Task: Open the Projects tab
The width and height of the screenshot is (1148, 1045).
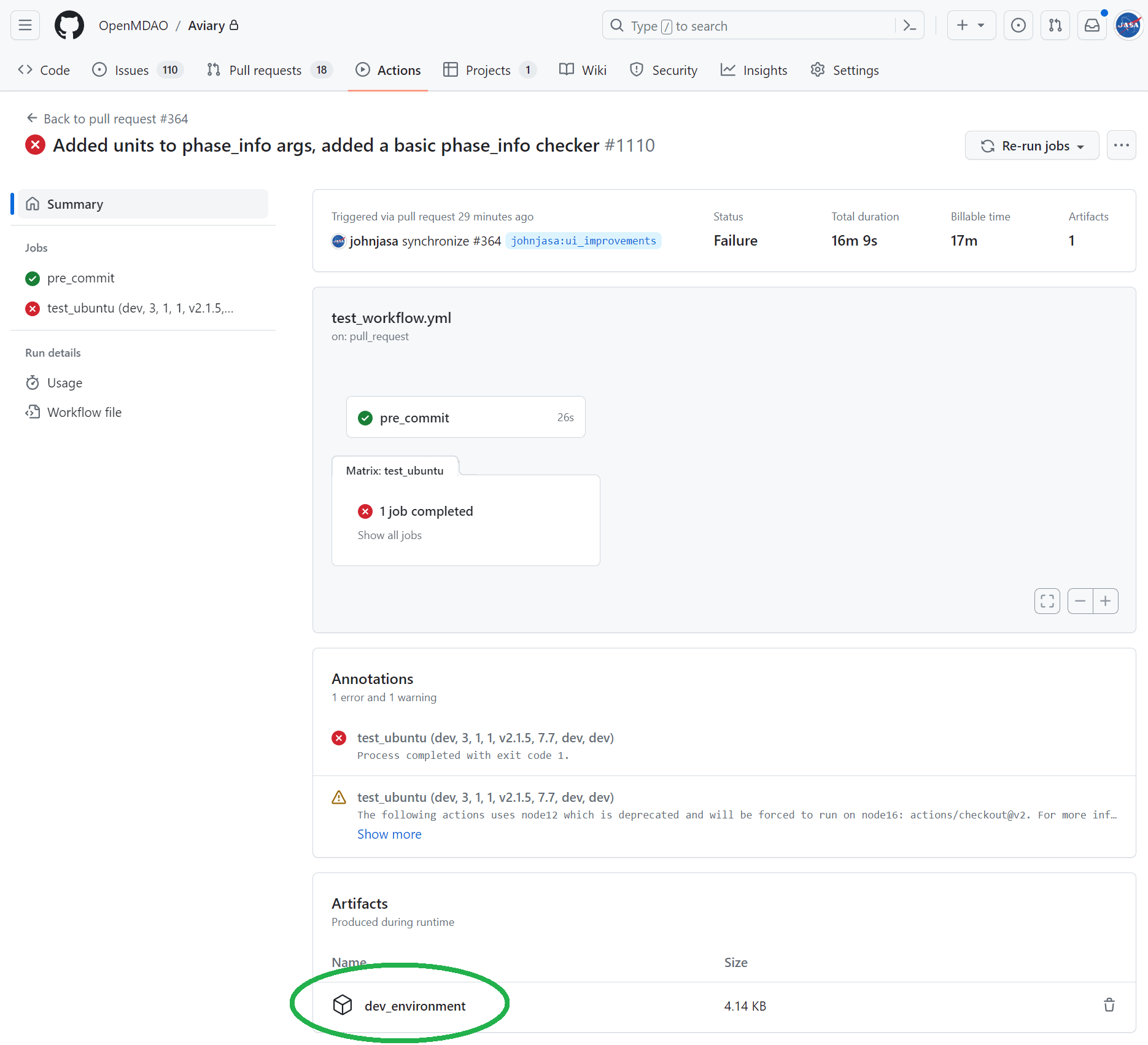Action: pos(490,70)
